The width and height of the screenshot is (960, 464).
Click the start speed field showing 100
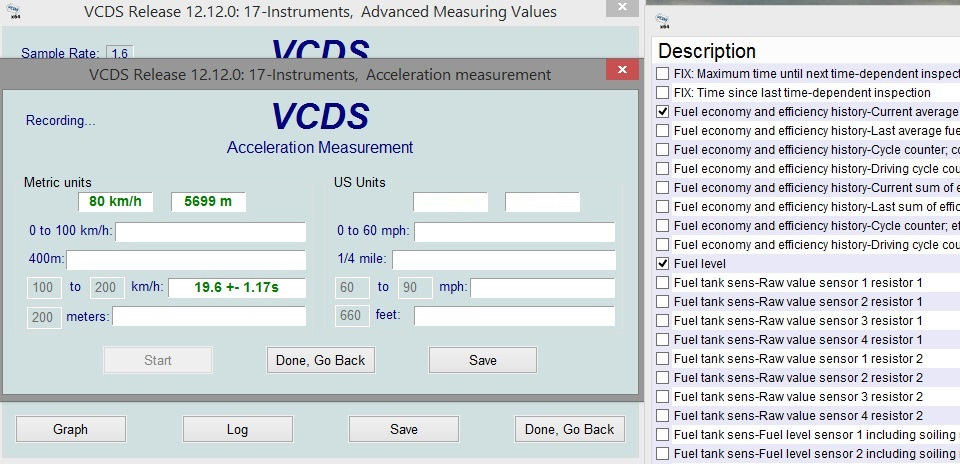pos(44,288)
